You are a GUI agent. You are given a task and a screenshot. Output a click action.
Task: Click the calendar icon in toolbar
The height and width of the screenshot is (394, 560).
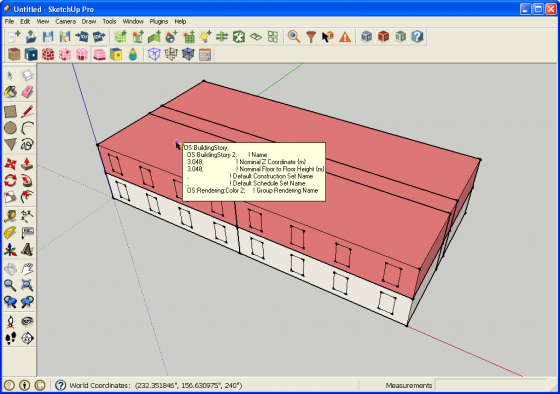(205, 54)
